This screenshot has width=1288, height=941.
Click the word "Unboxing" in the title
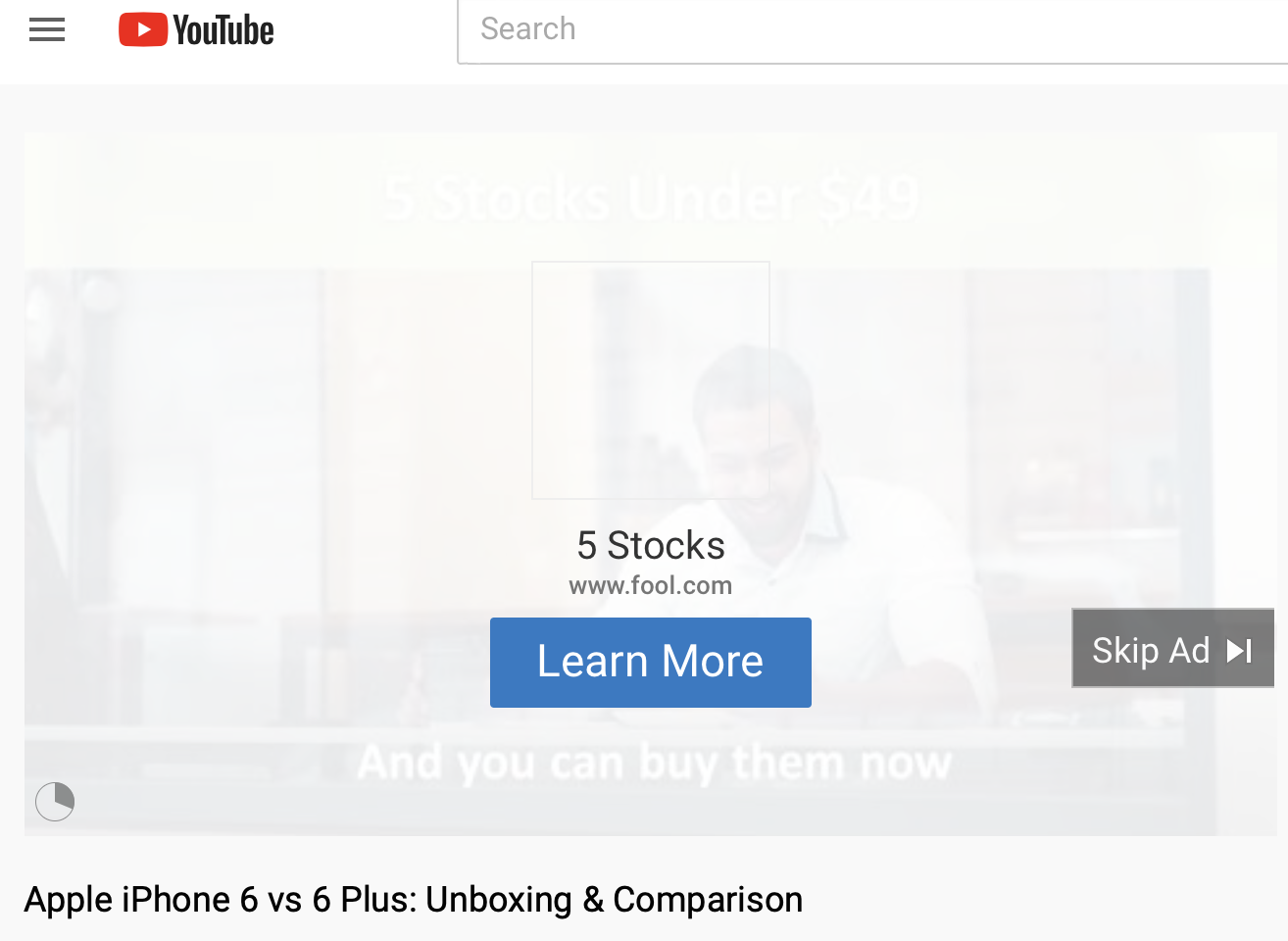499,900
